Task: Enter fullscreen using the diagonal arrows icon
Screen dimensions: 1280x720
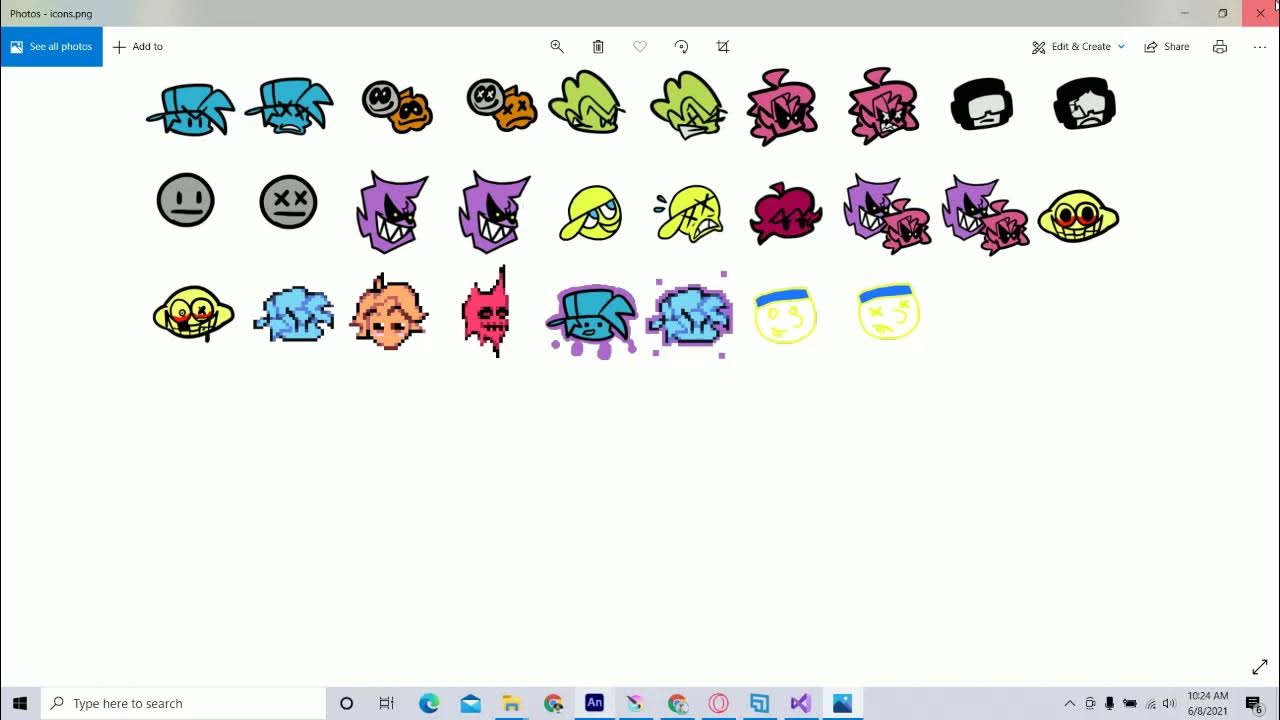Action: point(1260,667)
